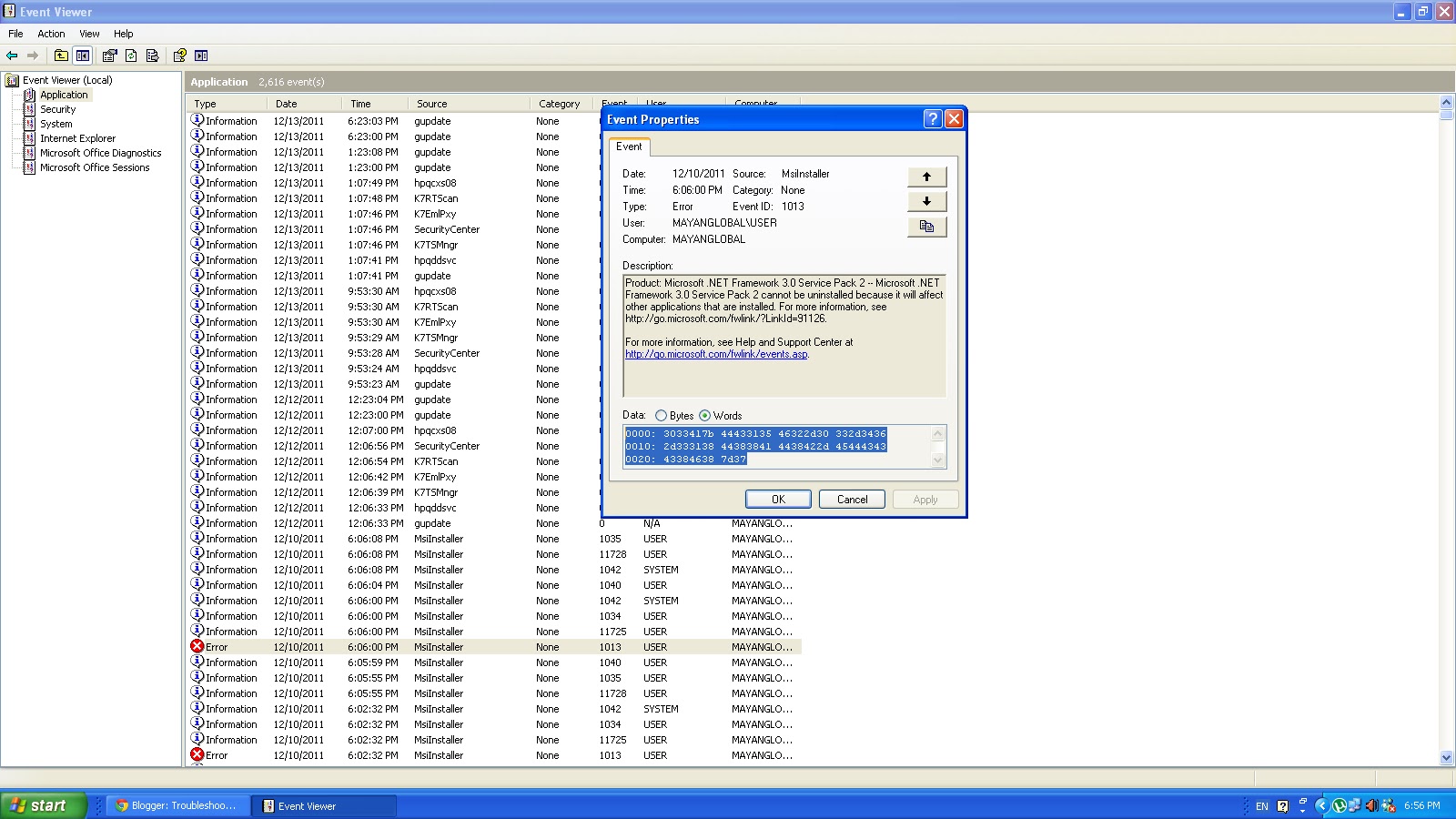This screenshot has height=819, width=1456.
Task: Click the uTorrent tray icon
Action: [1339, 805]
